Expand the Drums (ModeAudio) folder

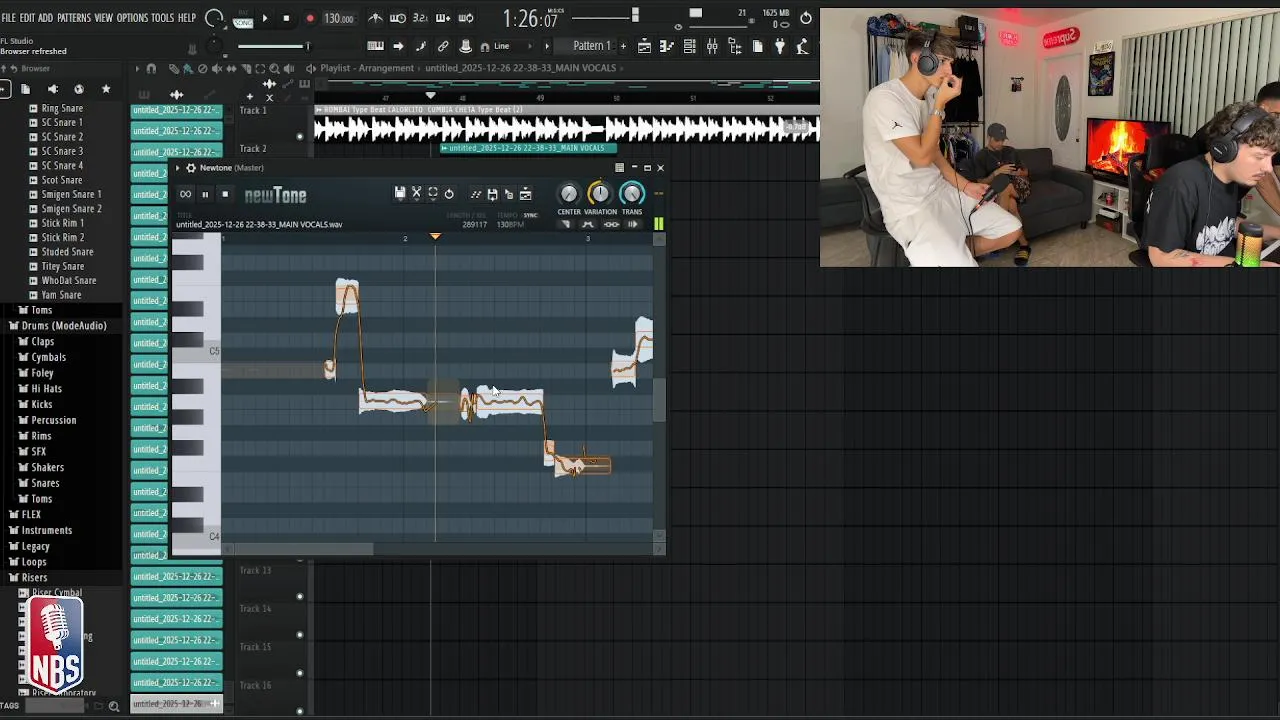[x=64, y=326]
